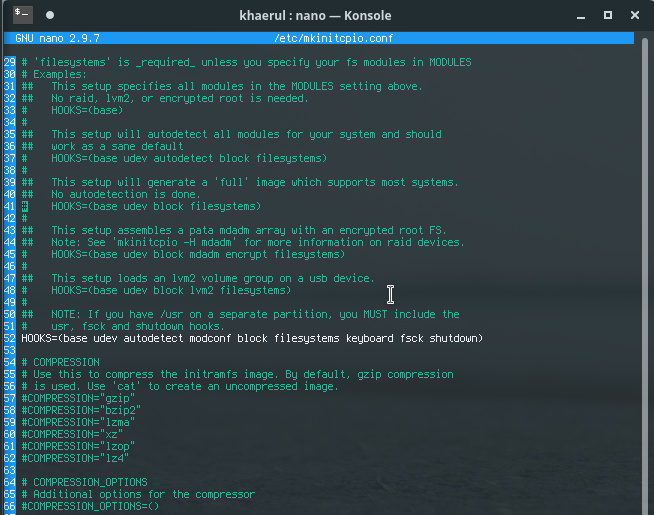
Task: Place cursor on active HOOKS= line 52
Action: tap(252, 338)
